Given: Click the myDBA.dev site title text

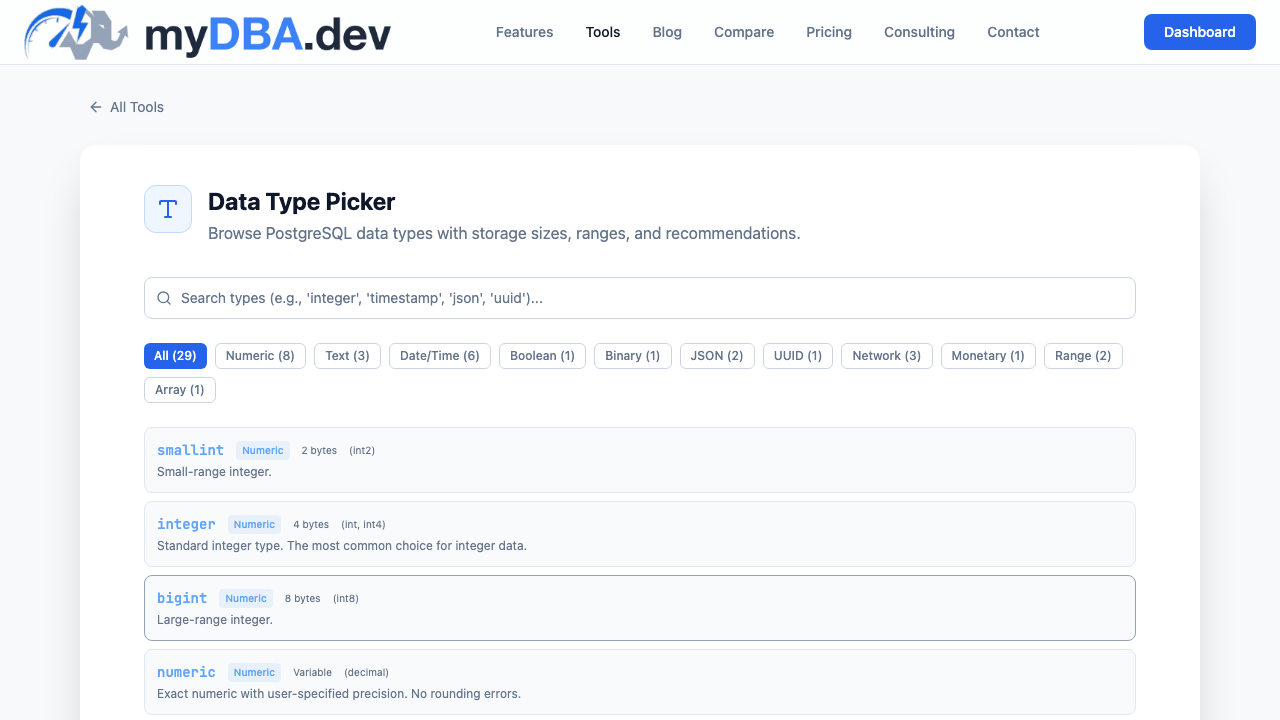Looking at the screenshot, I should point(268,34).
